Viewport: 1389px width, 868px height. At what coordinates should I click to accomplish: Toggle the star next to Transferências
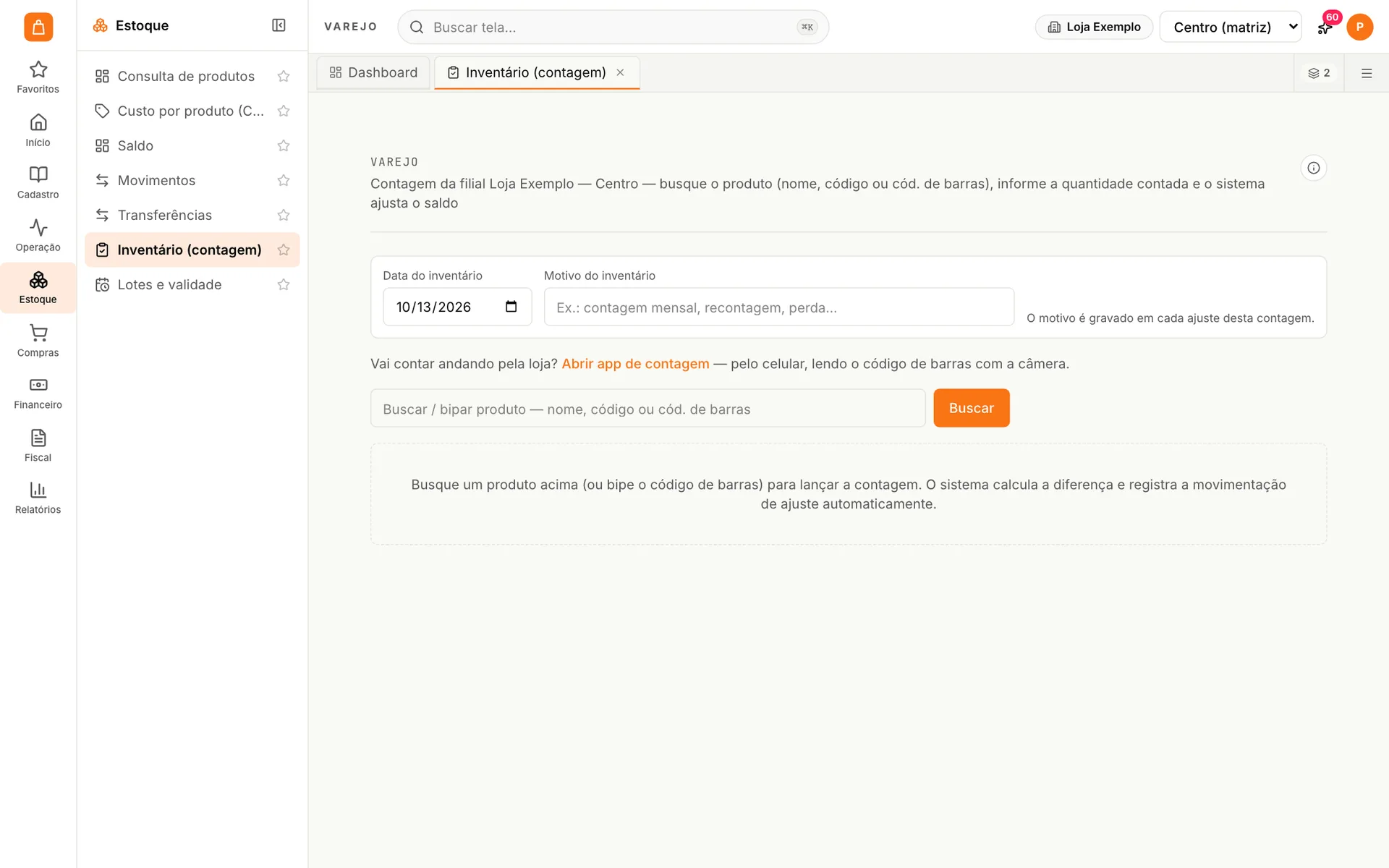tap(284, 215)
